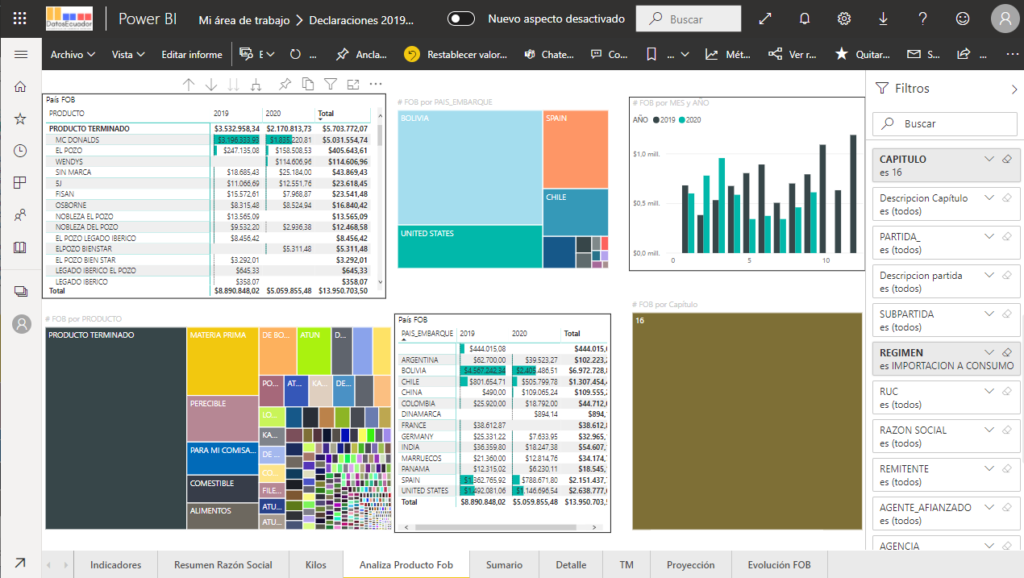Screen dimensions: 1024x578
Task: Switch to the Sumario tab
Action: click(x=504, y=564)
